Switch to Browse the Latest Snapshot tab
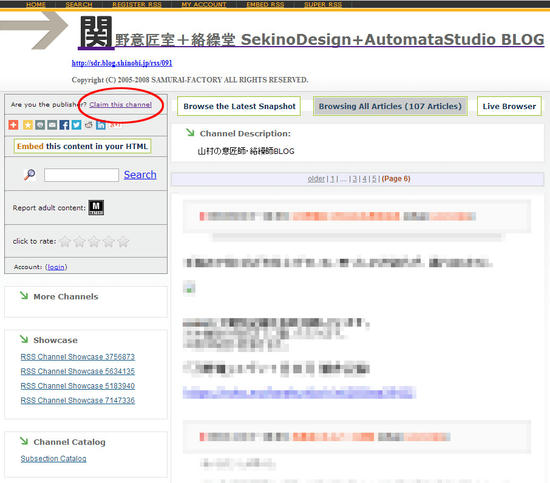 (x=239, y=106)
